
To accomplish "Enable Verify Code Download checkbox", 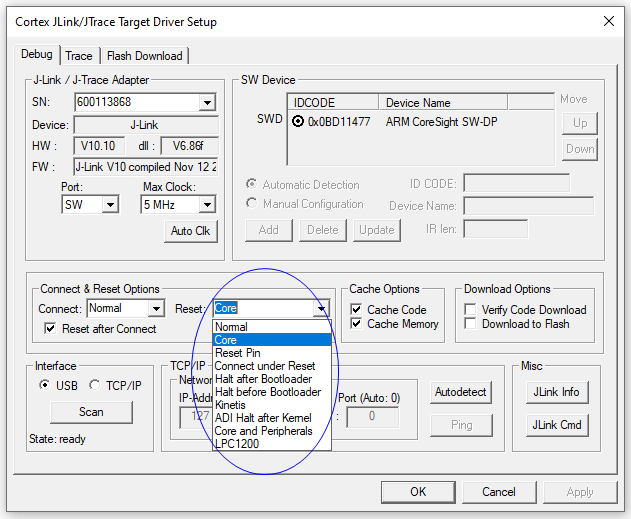I will click(470, 309).
